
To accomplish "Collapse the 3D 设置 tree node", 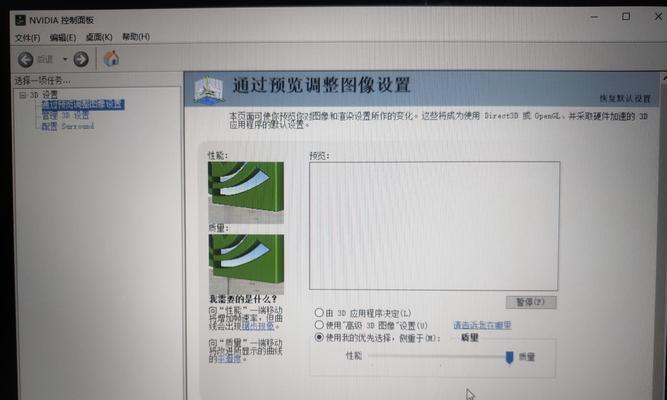I will click(x=22, y=95).
